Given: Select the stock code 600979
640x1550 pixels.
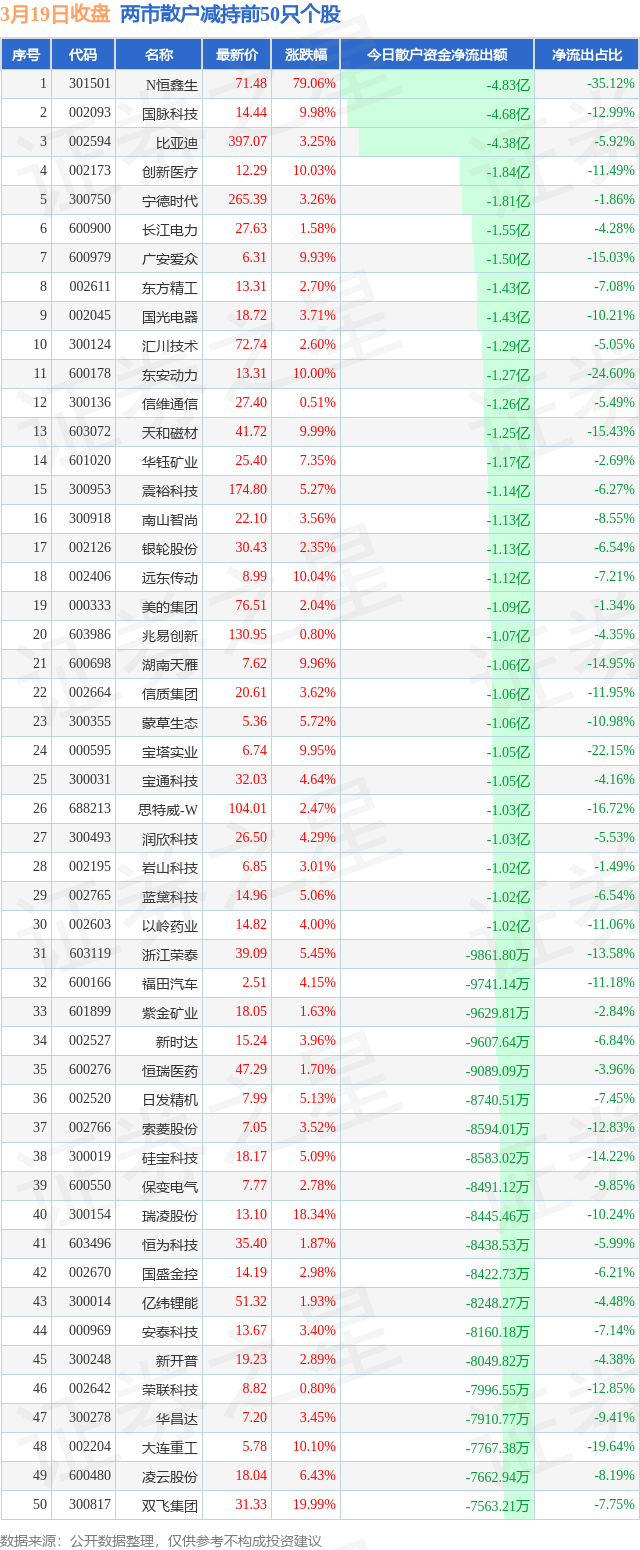Looking at the screenshot, I should [89, 258].
